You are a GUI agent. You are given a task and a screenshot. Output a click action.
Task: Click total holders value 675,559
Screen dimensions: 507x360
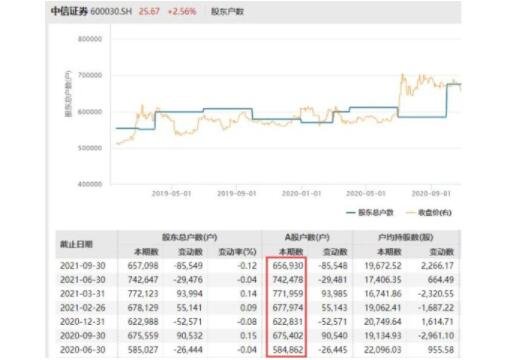pyautogui.click(x=143, y=336)
